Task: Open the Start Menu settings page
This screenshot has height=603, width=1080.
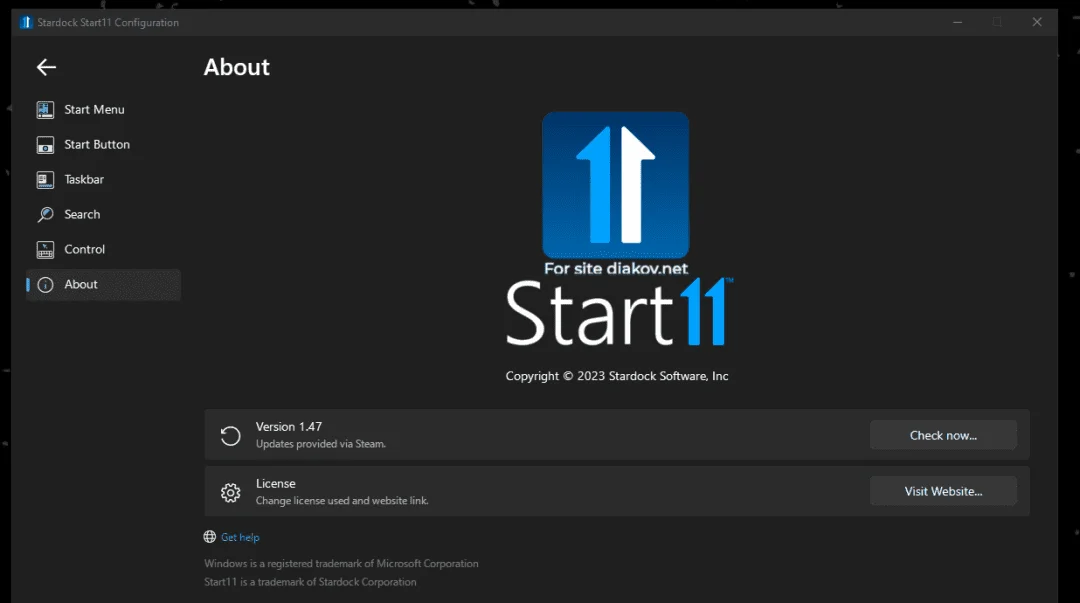Action: pyautogui.click(x=103, y=110)
